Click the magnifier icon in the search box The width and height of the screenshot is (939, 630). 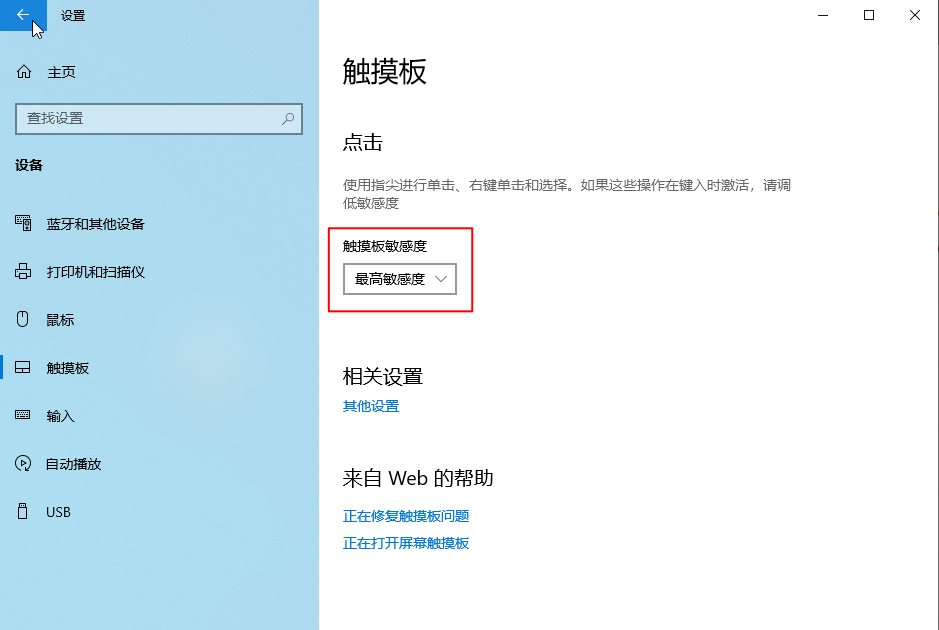coord(289,119)
